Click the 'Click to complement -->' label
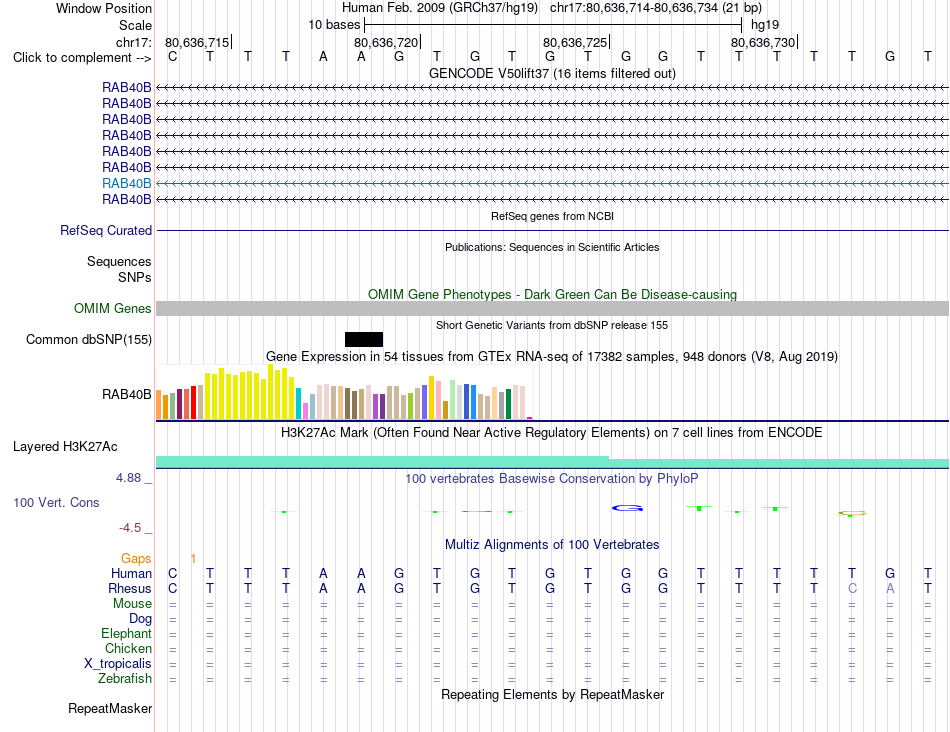 coord(82,58)
